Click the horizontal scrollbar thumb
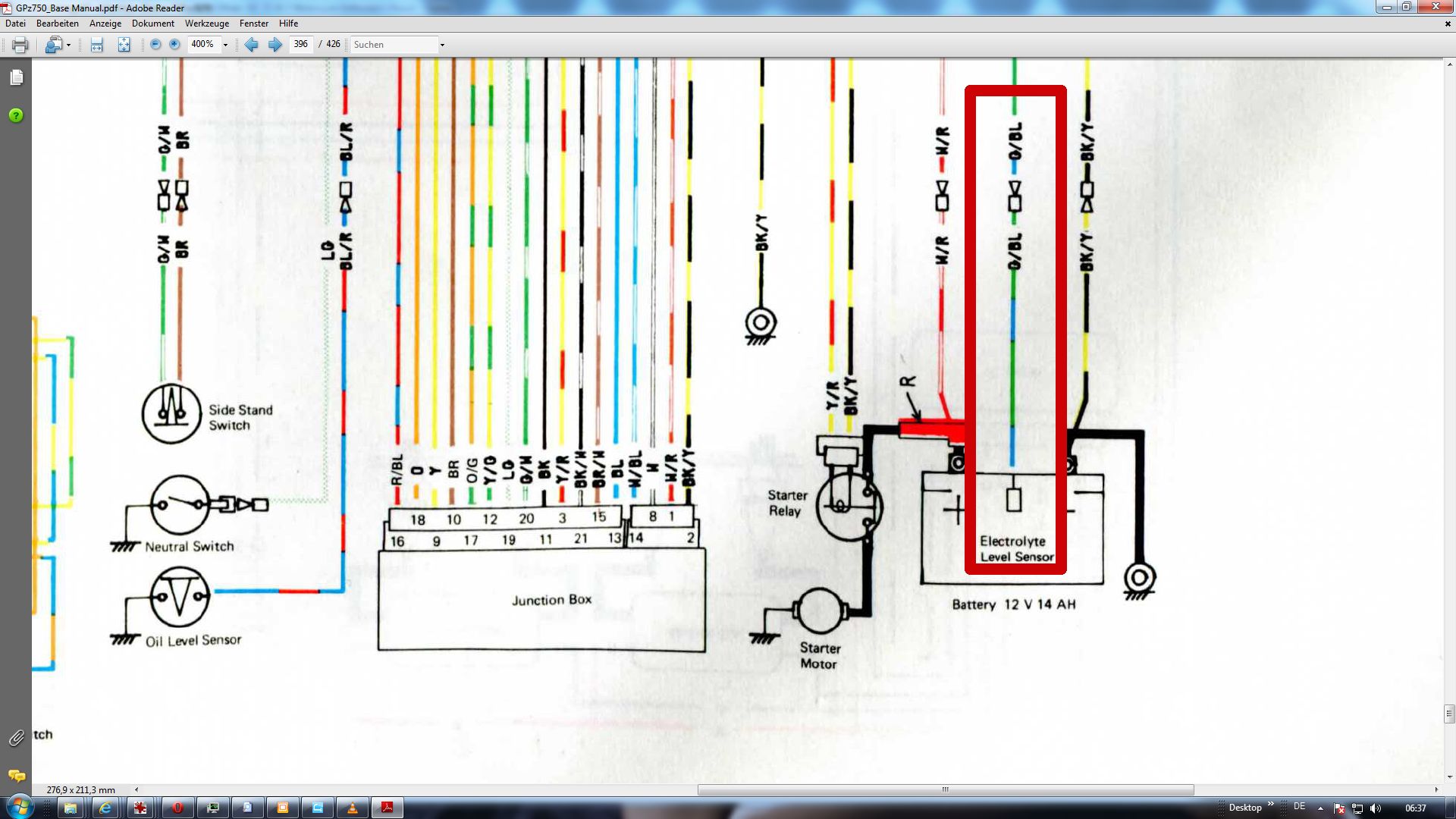 click(945, 789)
